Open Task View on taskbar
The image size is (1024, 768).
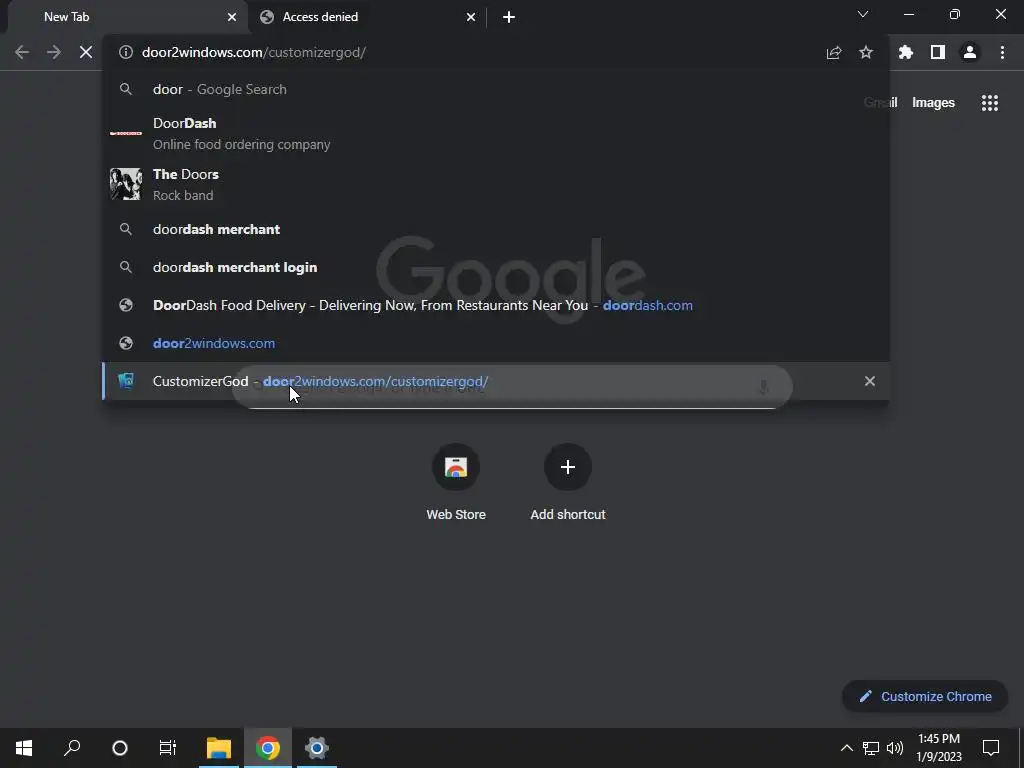(168, 748)
